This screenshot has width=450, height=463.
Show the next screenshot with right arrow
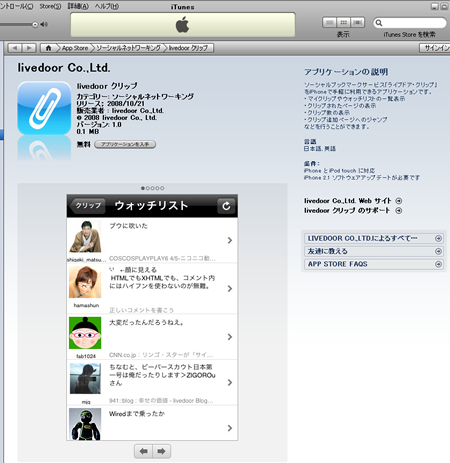(162, 451)
